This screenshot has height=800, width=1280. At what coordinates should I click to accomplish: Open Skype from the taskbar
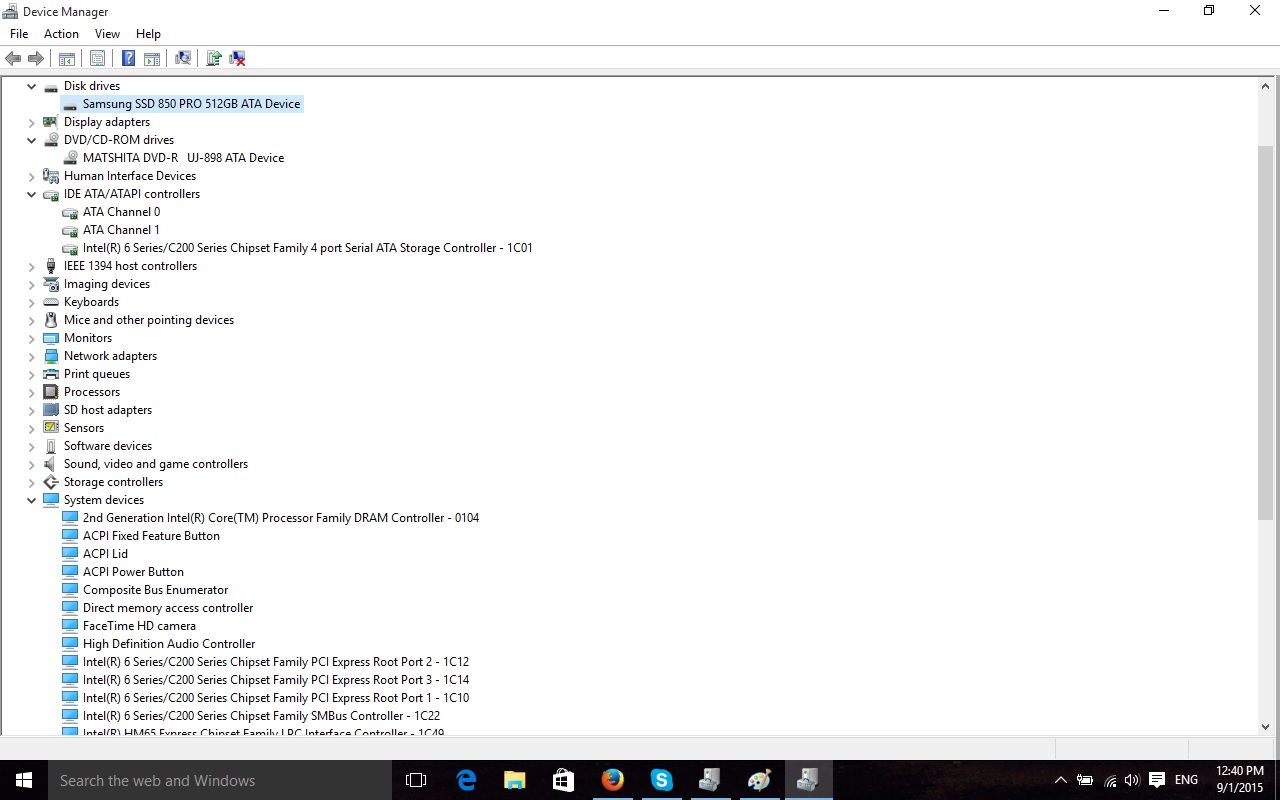pyautogui.click(x=661, y=780)
